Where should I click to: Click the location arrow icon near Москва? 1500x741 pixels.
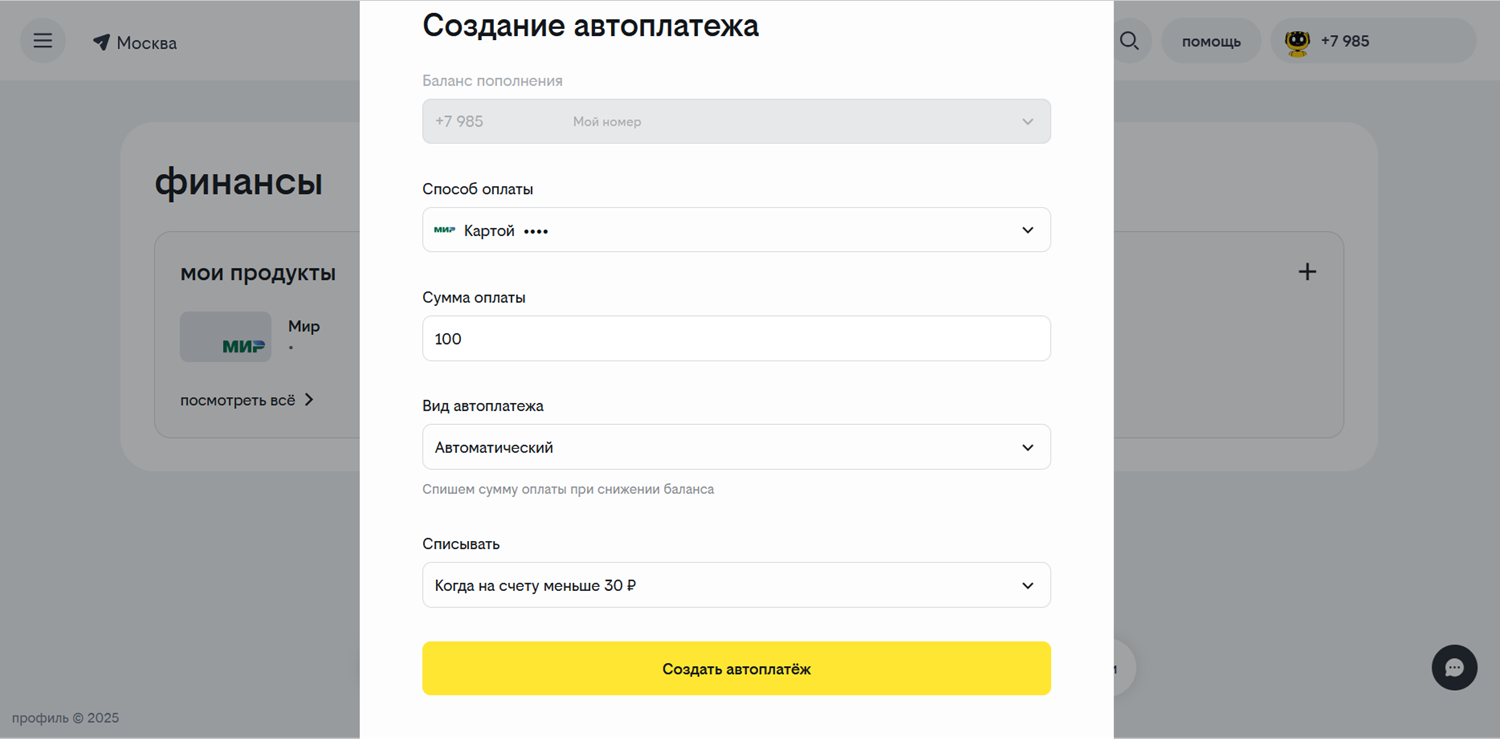pos(101,43)
